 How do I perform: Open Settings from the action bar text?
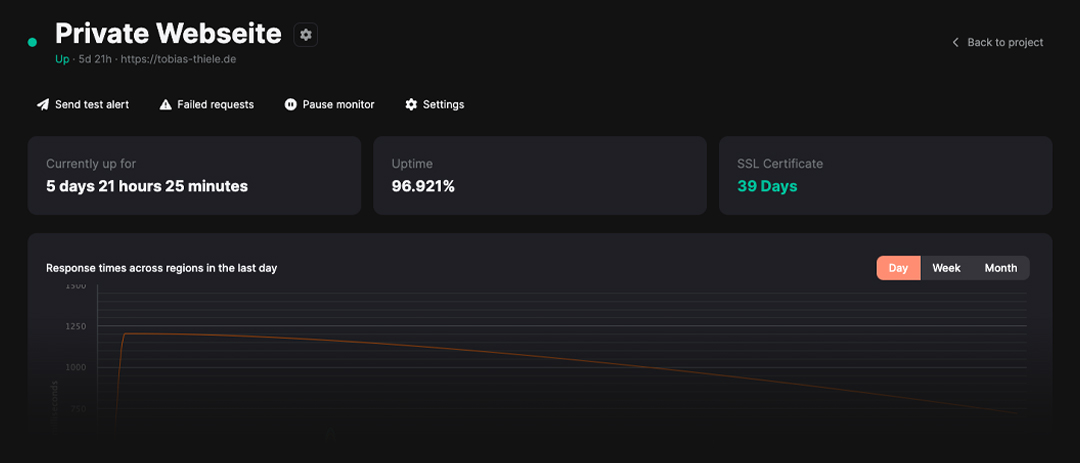tap(443, 104)
